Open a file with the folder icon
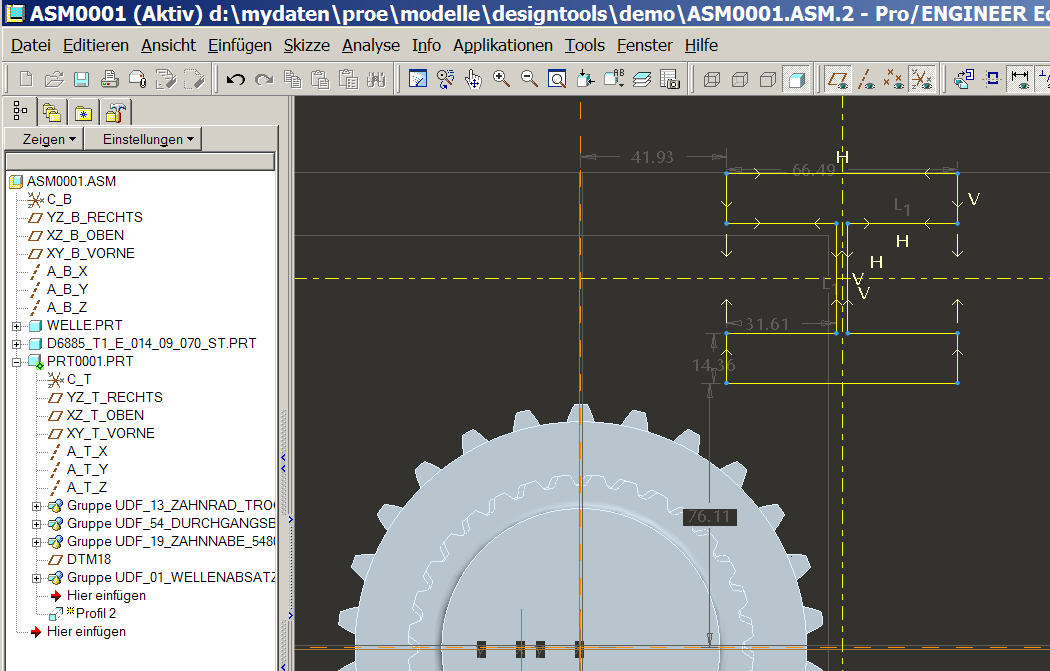The height and width of the screenshot is (671, 1050). [x=54, y=80]
